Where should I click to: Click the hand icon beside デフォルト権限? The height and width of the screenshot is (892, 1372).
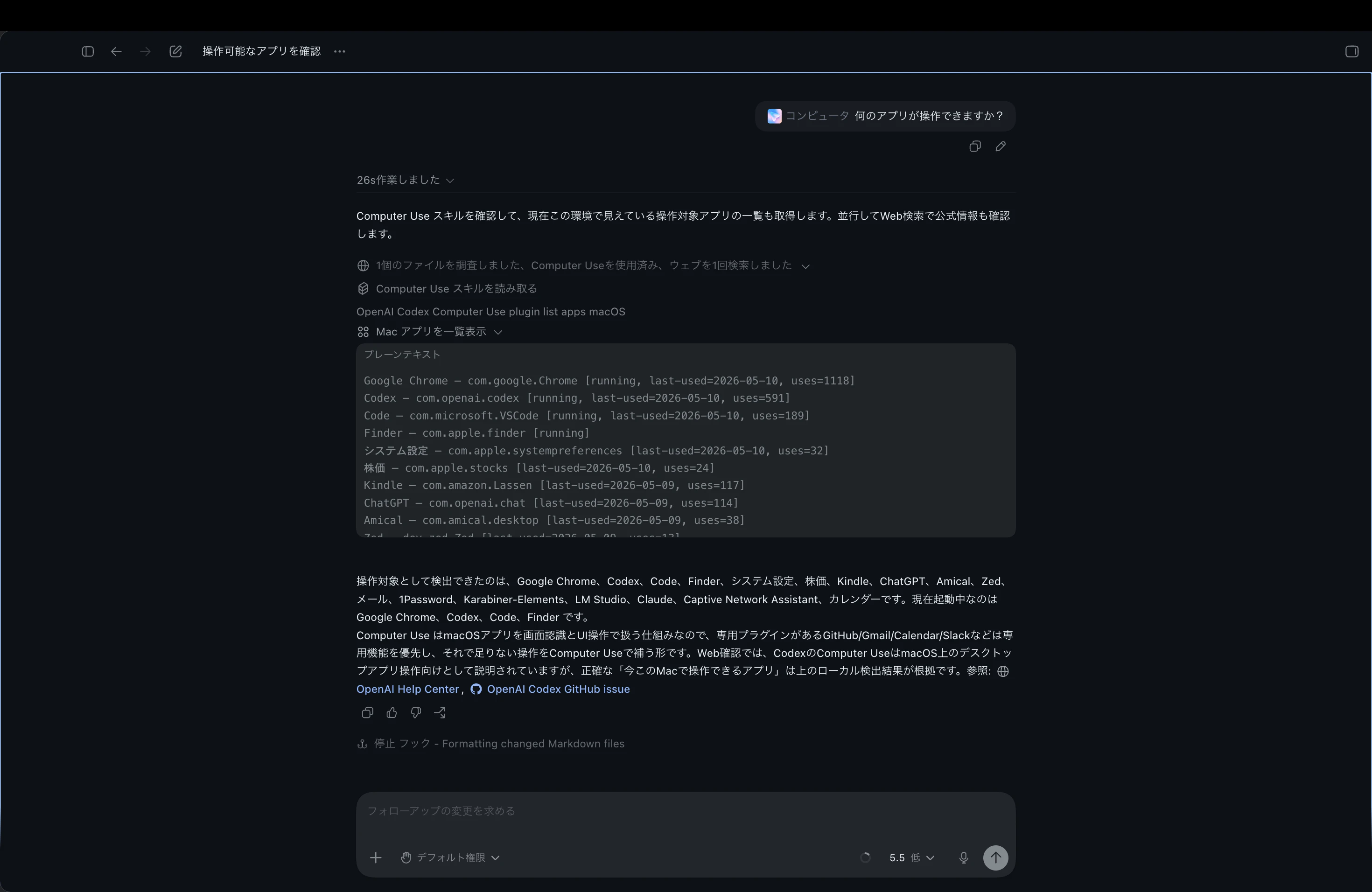pos(406,857)
